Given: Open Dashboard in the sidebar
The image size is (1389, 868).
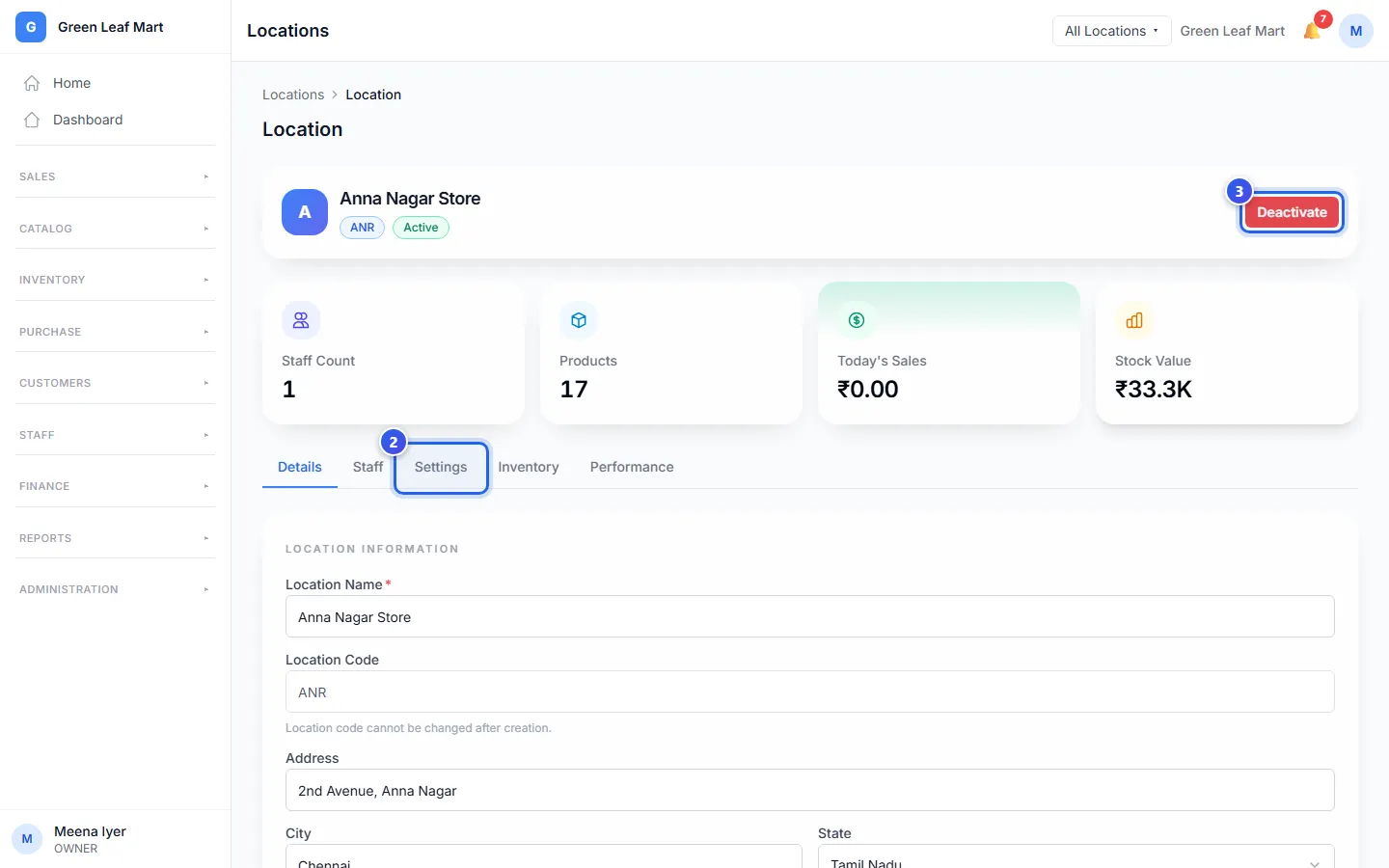Looking at the screenshot, I should pos(116,120).
